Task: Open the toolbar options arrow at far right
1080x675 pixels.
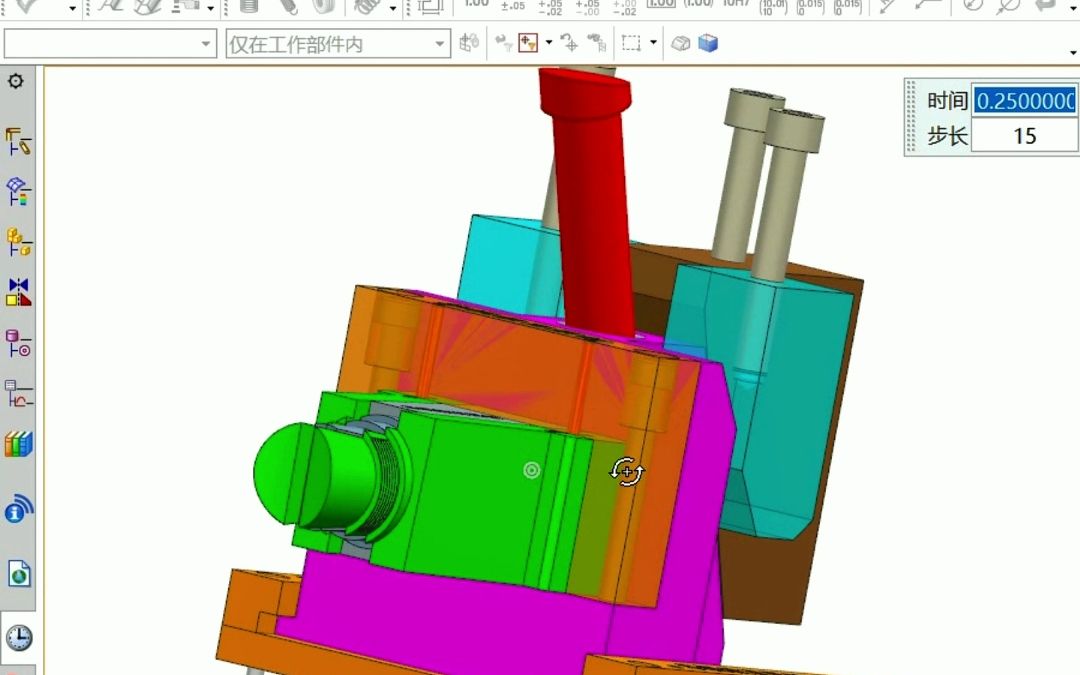Action: coord(1073,52)
